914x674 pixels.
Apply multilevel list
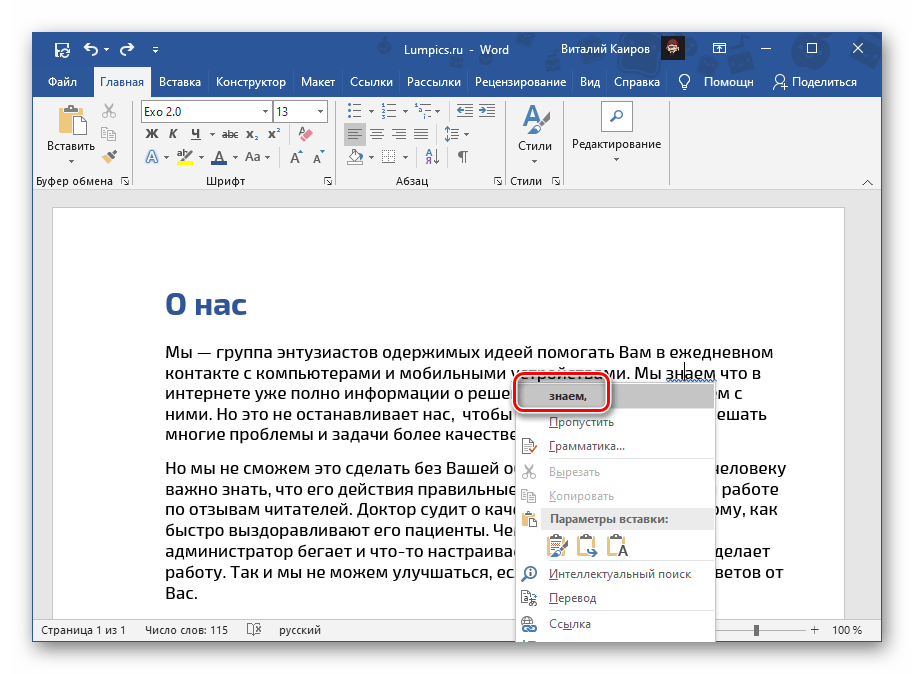click(423, 111)
